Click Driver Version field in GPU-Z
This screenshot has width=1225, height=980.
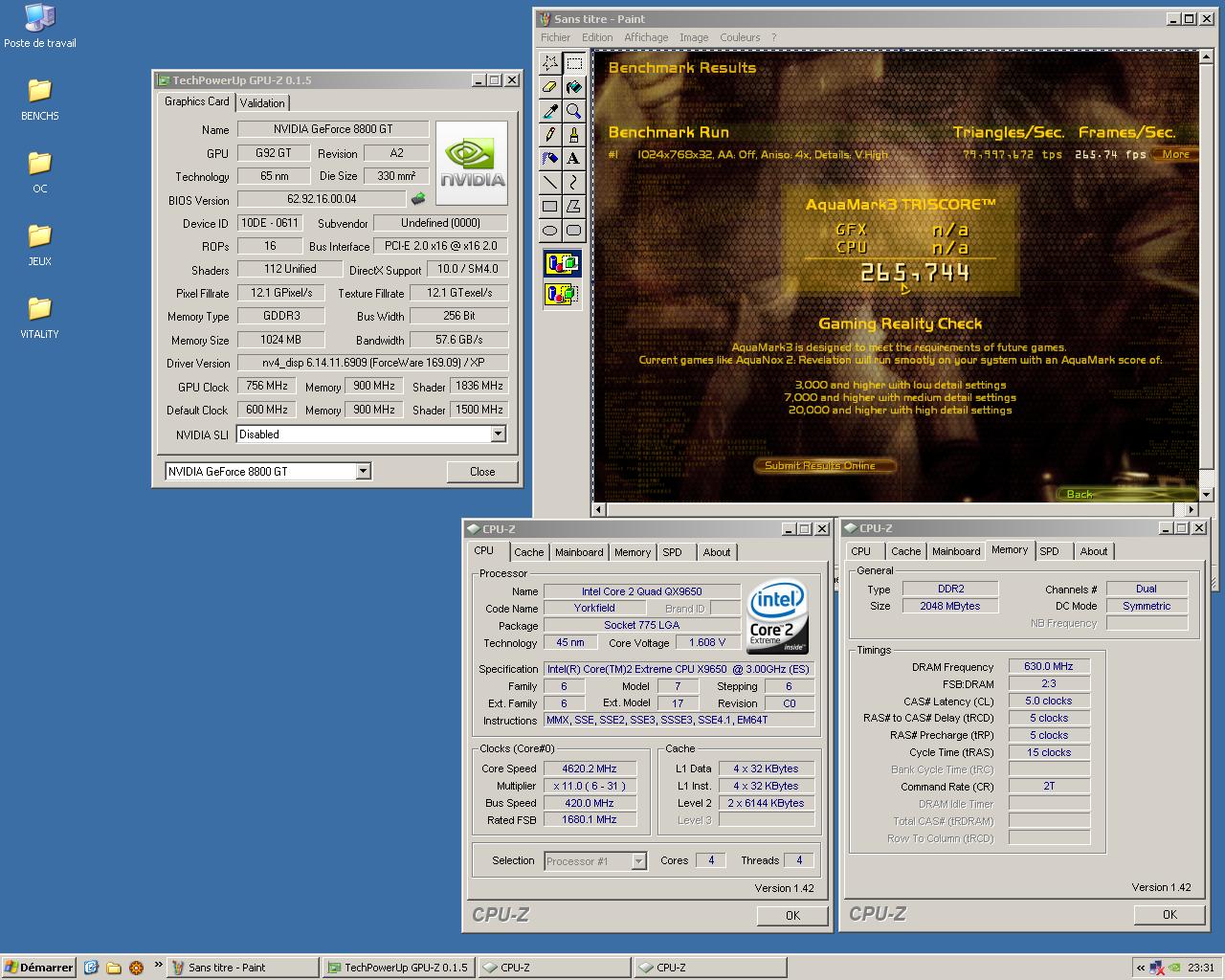click(372, 363)
